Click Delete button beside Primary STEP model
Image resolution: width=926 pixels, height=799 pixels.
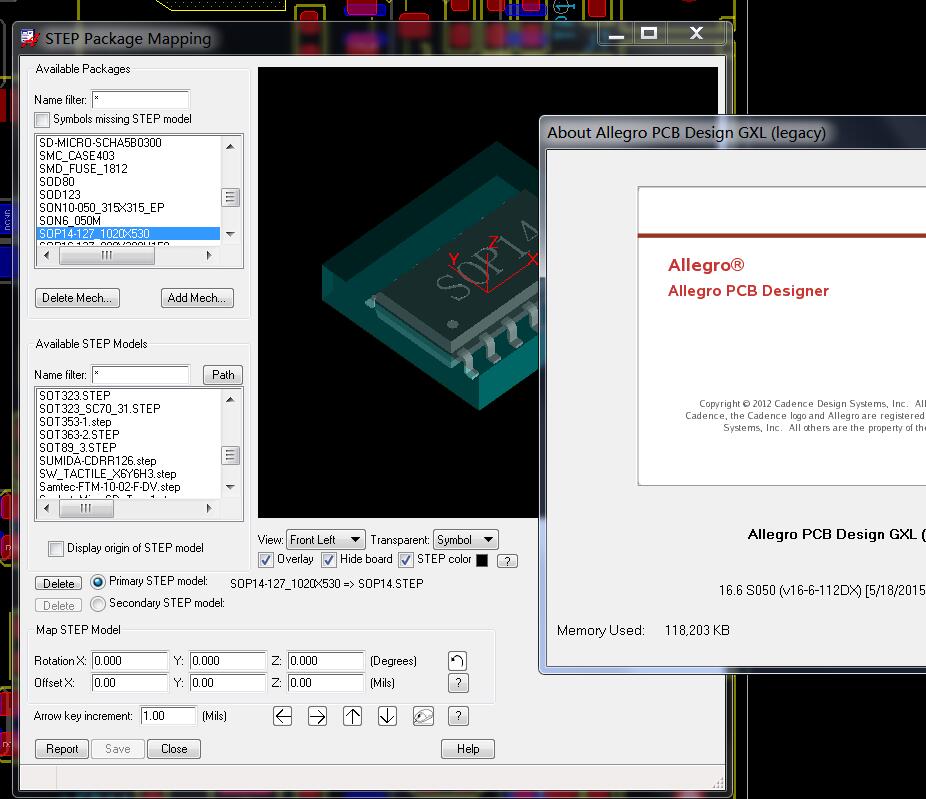point(58,583)
